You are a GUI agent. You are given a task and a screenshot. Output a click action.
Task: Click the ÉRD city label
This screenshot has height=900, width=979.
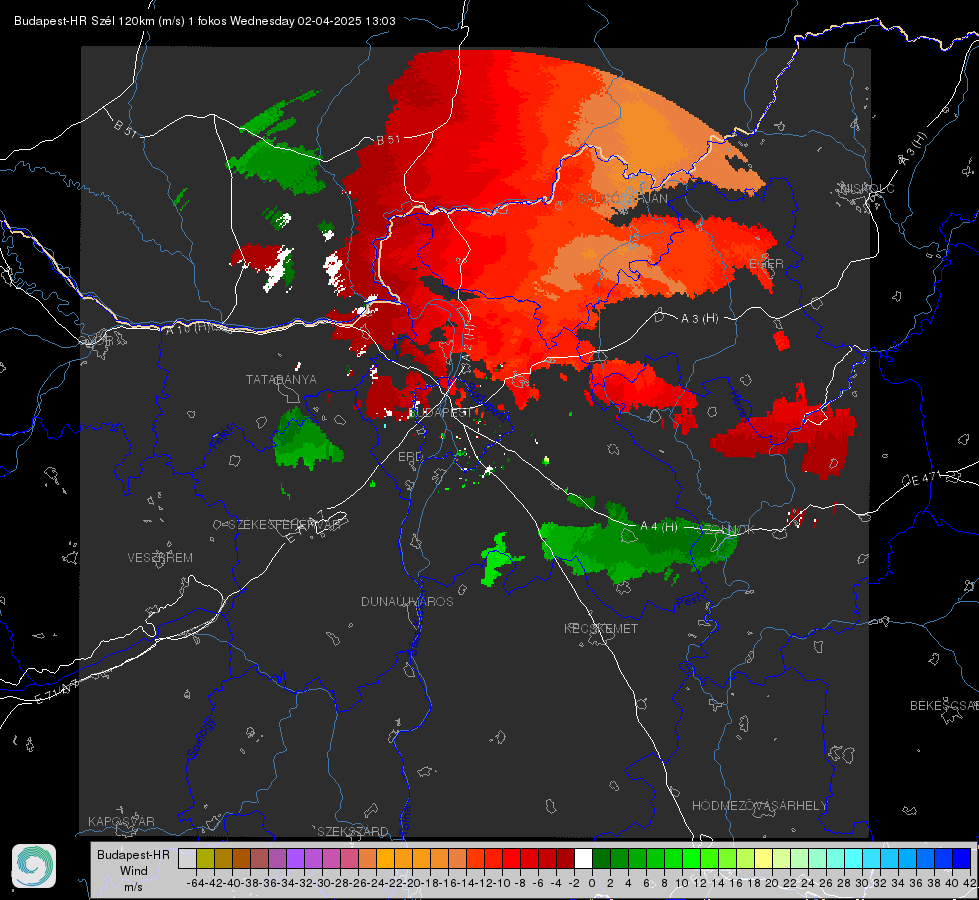pos(410,457)
